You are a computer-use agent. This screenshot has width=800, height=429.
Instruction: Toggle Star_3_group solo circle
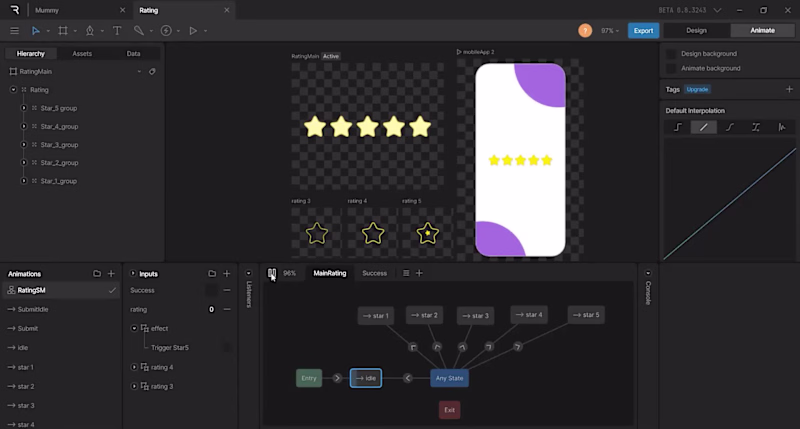[x=23, y=145]
